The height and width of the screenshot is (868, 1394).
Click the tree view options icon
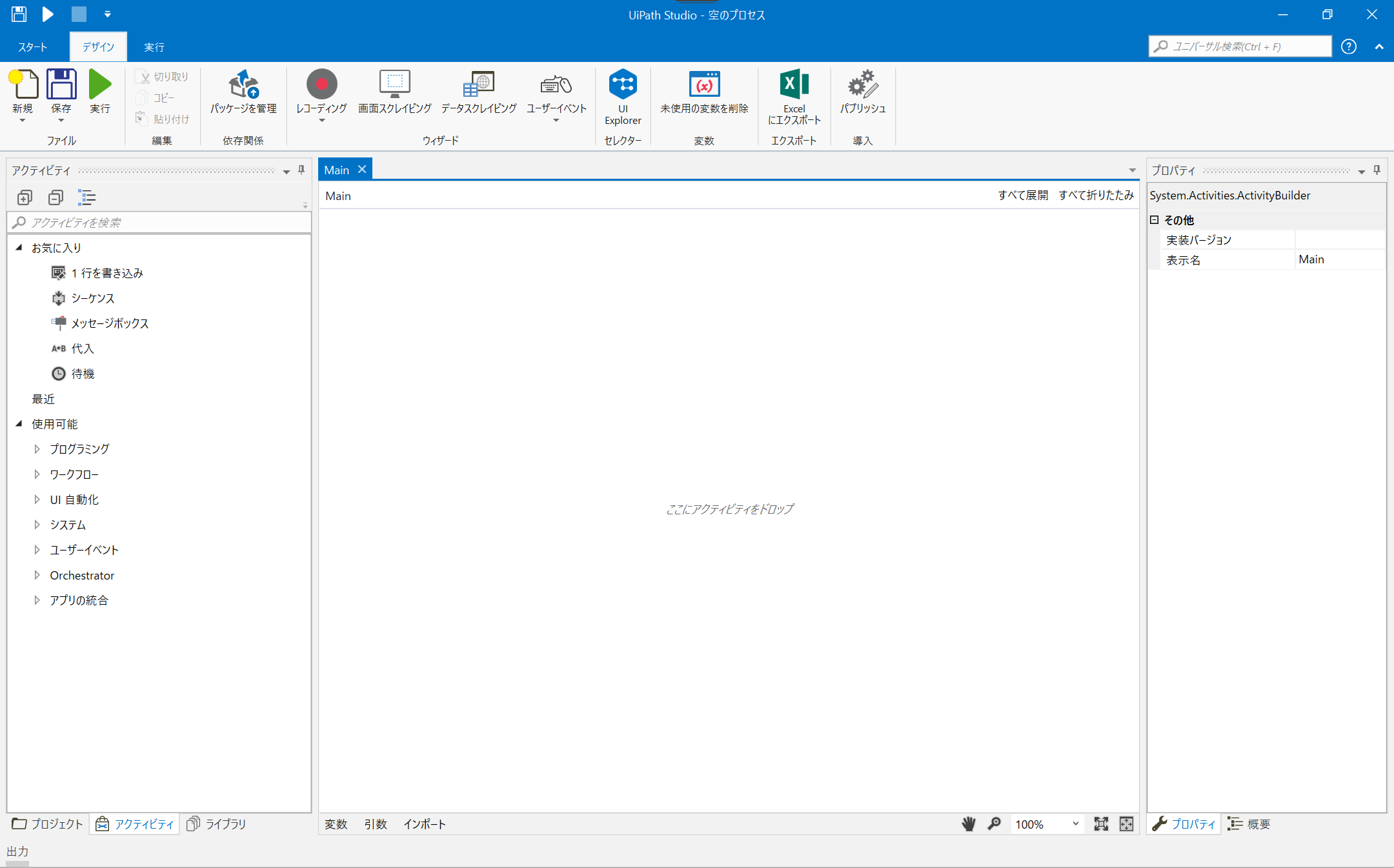86,197
